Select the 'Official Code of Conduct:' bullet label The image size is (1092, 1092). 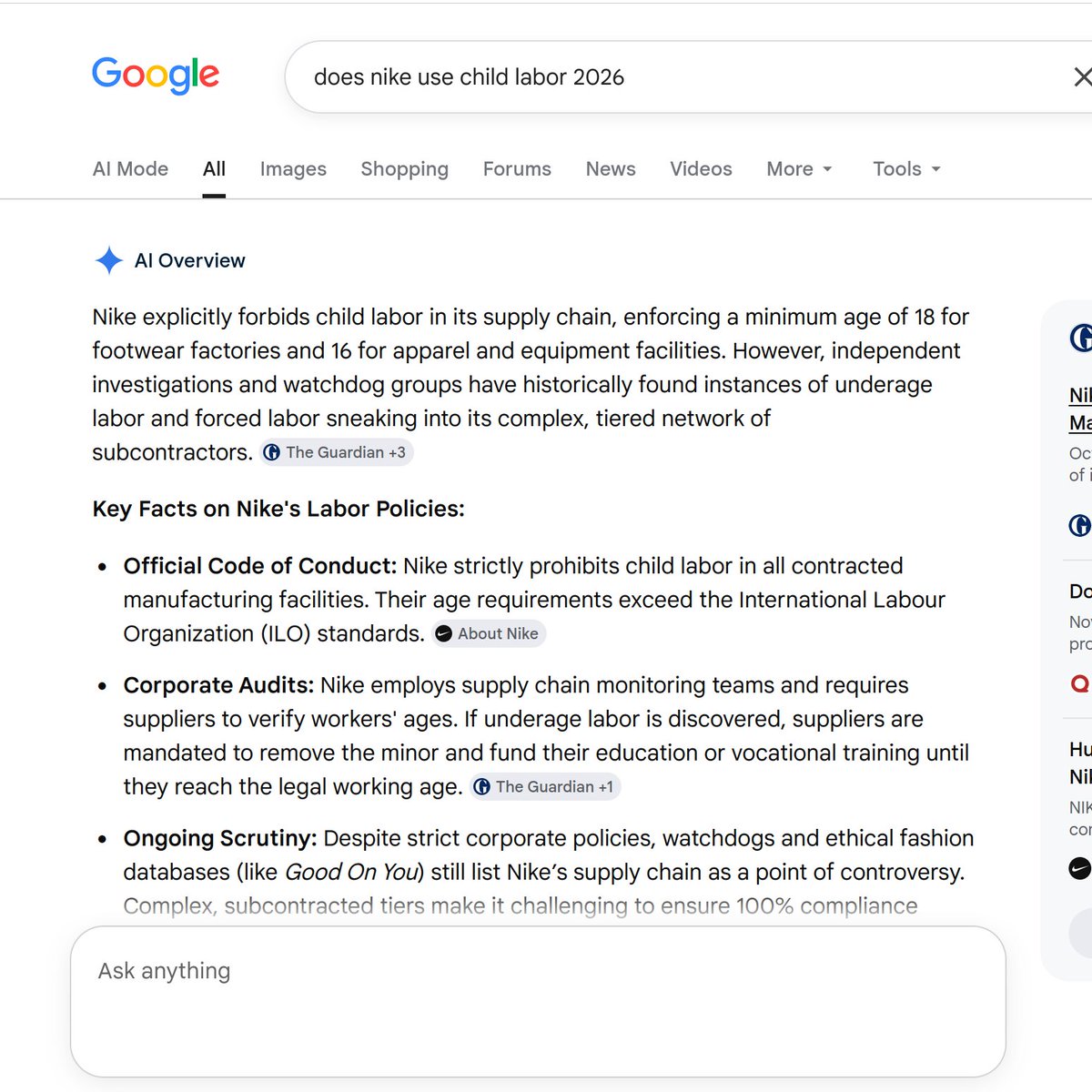click(260, 566)
